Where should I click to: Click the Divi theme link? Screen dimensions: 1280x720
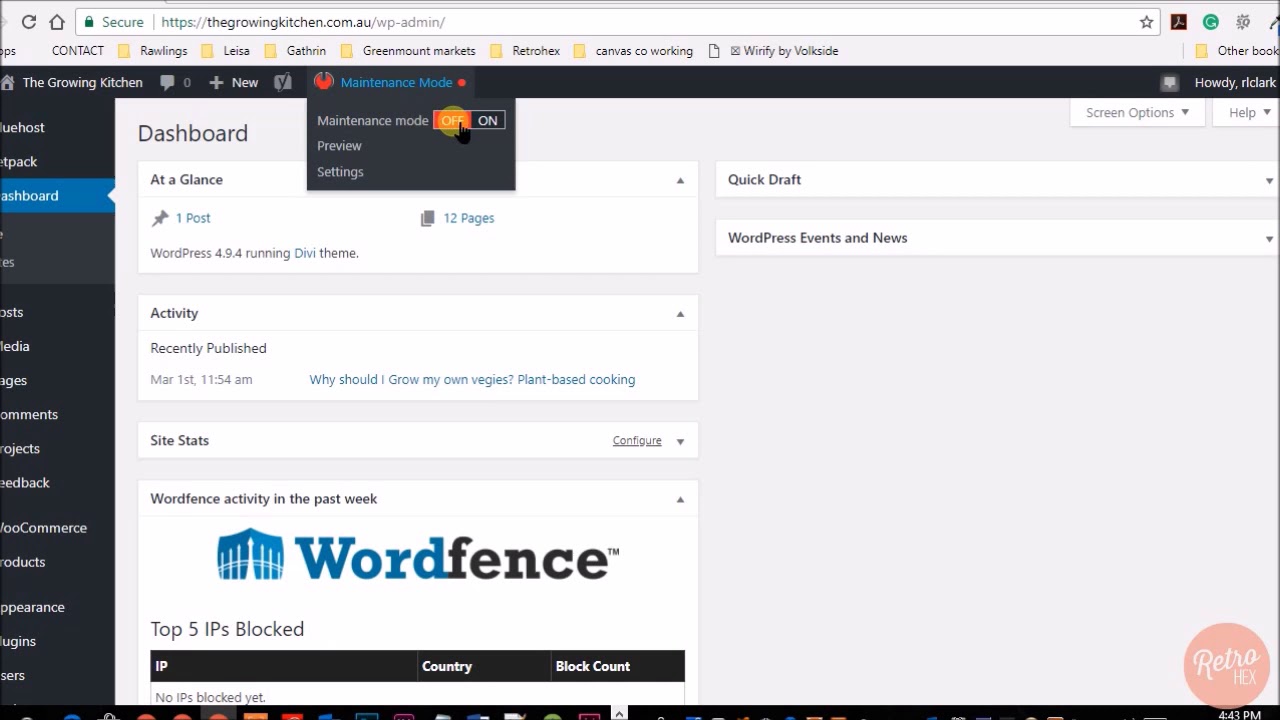tap(305, 253)
